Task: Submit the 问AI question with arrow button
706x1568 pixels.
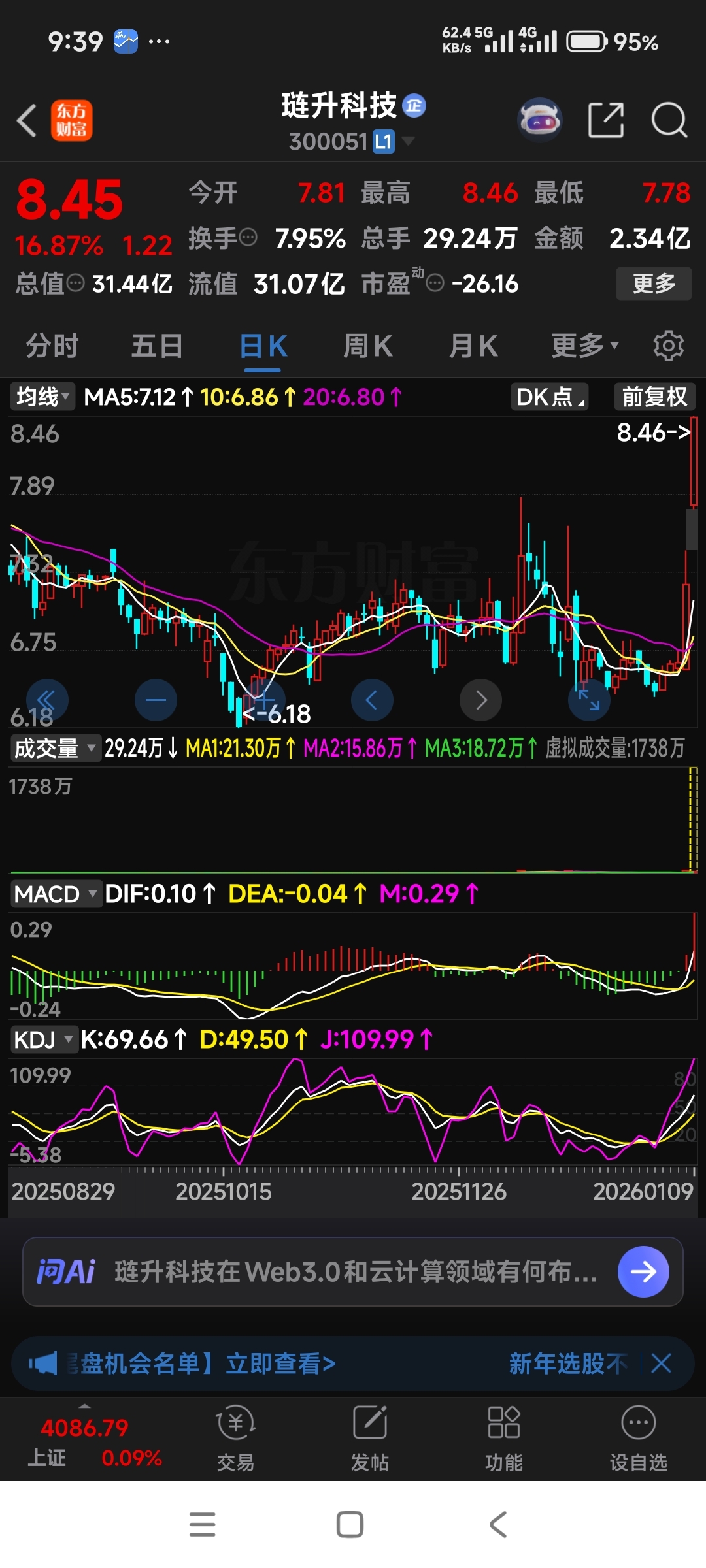Action: 643,1271
